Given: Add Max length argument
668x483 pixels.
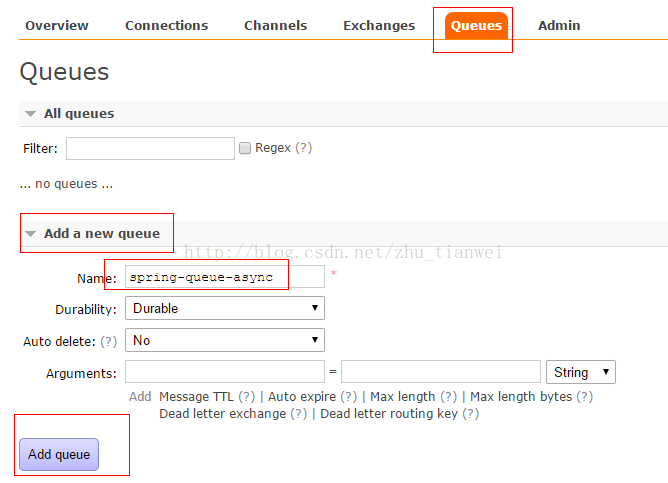Looking at the screenshot, I should tap(403, 397).
